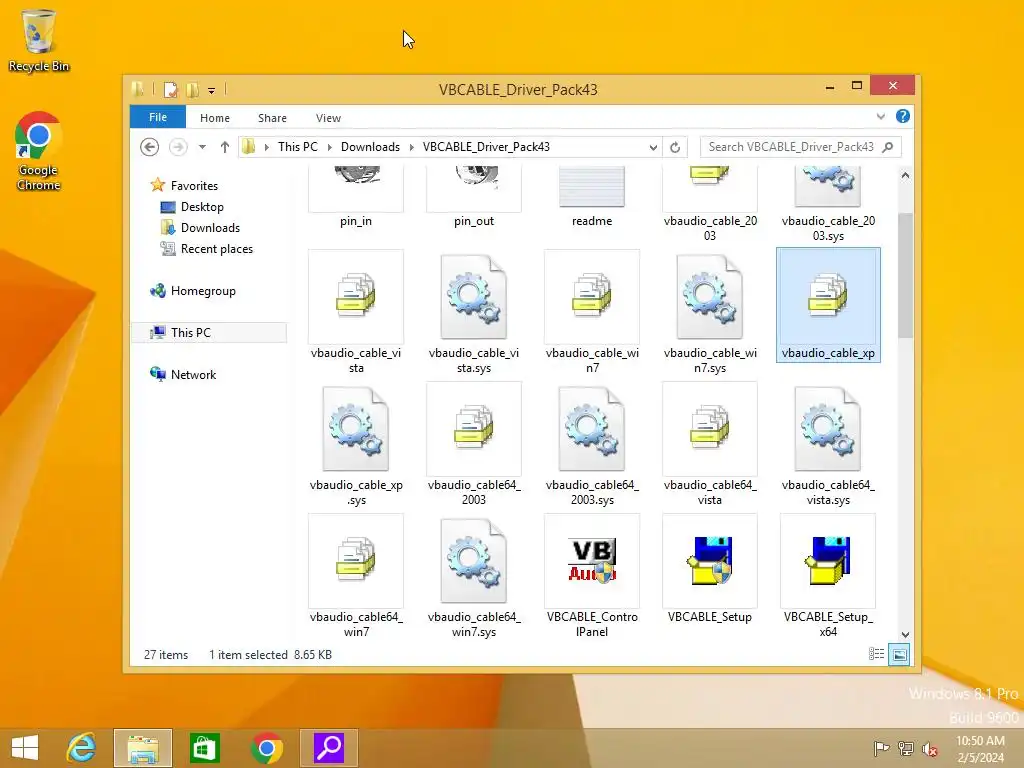Select the pin_in image file
Image resolution: width=1024 pixels, height=768 pixels.
click(x=356, y=196)
